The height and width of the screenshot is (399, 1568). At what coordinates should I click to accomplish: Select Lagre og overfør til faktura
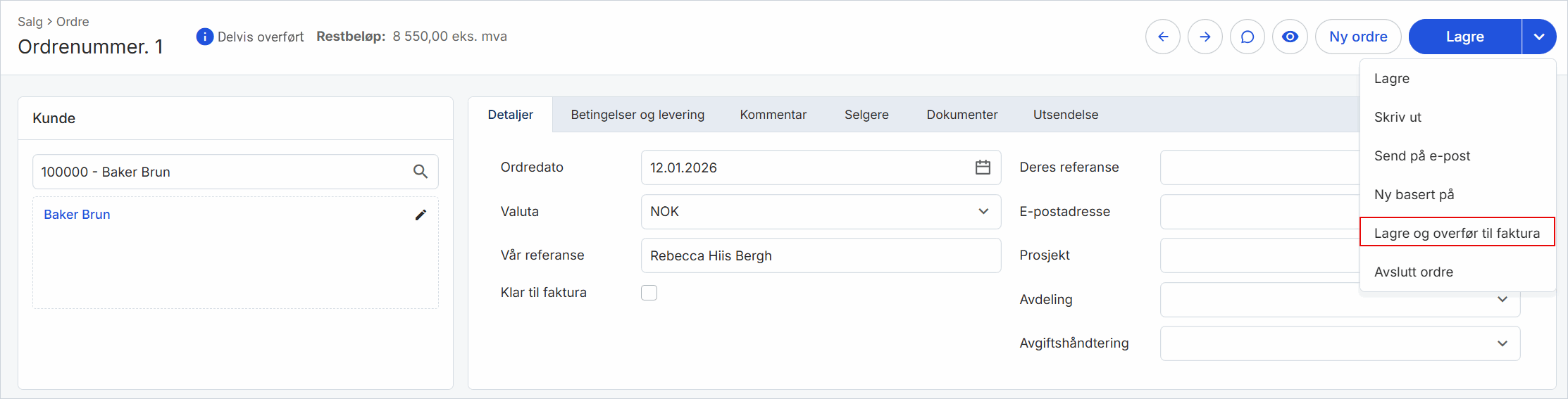(1457, 233)
